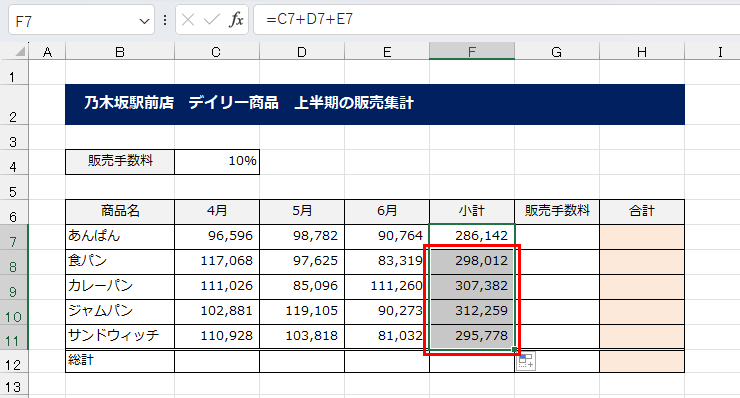Select column H header

coord(642,51)
